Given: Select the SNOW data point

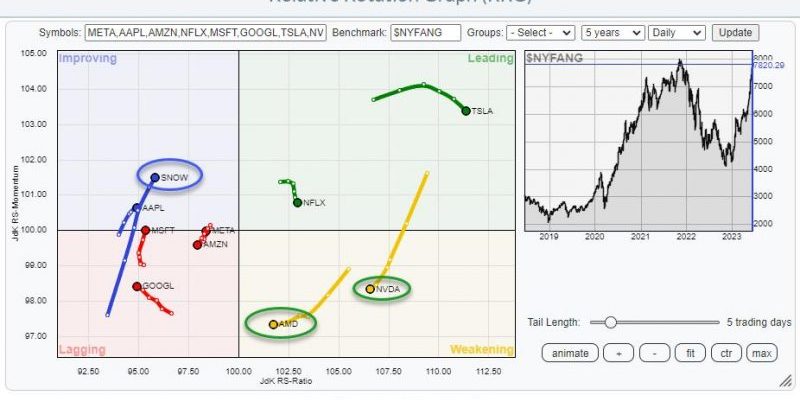Looking at the screenshot, I should coord(155,178).
